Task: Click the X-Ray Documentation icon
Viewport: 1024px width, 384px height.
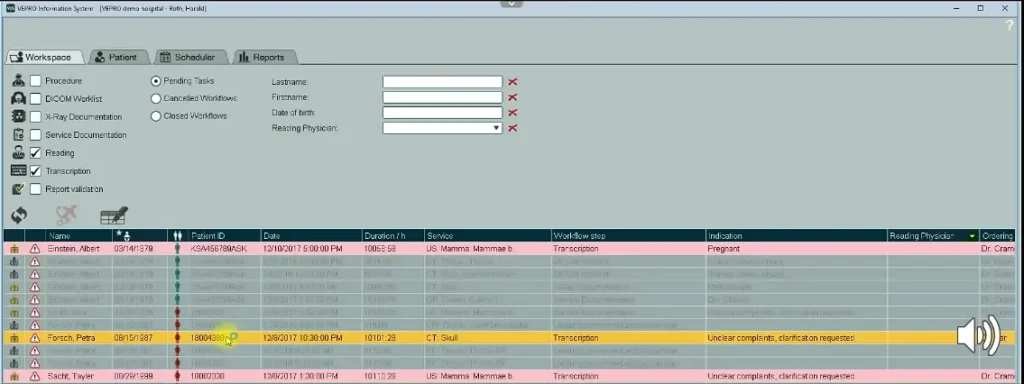Action: [x=18, y=117]
